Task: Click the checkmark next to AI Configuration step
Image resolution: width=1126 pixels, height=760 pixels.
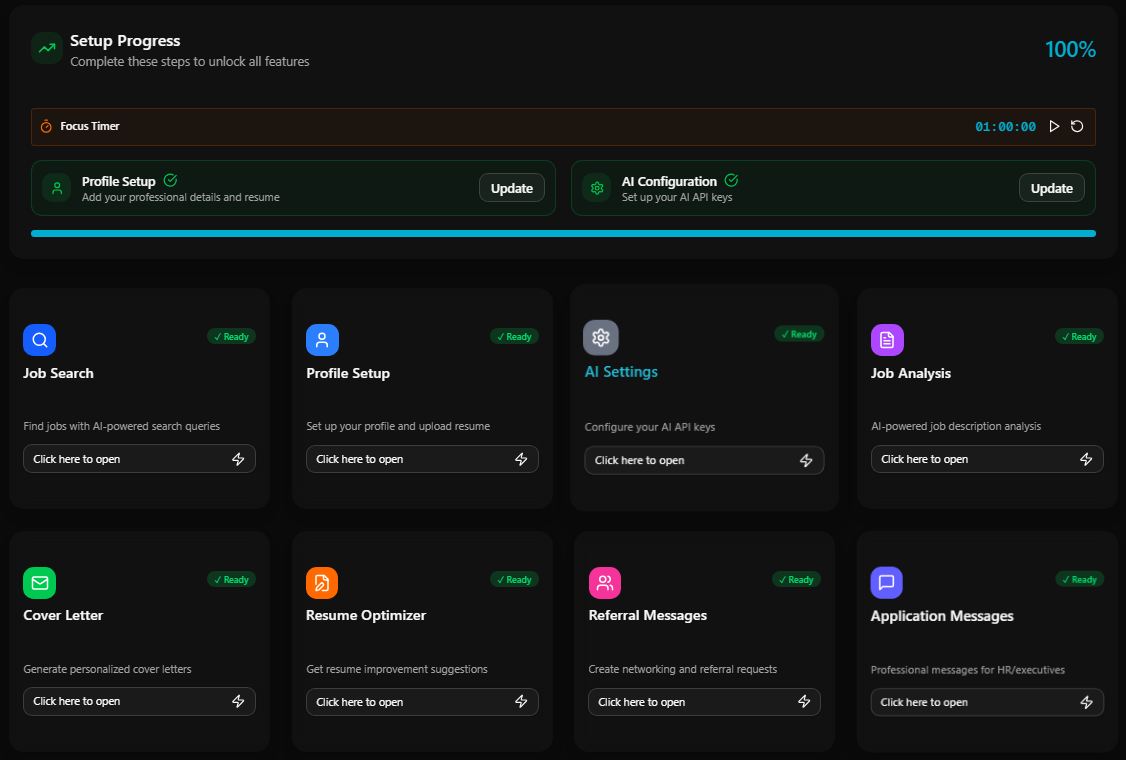Action: [x=731, y=180]
